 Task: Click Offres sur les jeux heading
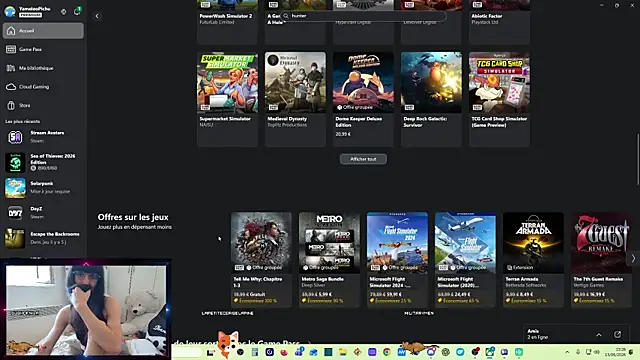pos(133,217)
